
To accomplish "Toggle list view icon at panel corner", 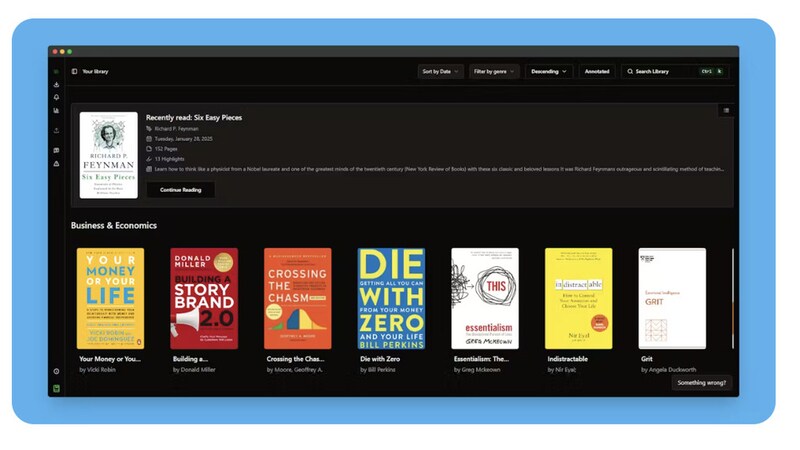I will pos(725,110).
